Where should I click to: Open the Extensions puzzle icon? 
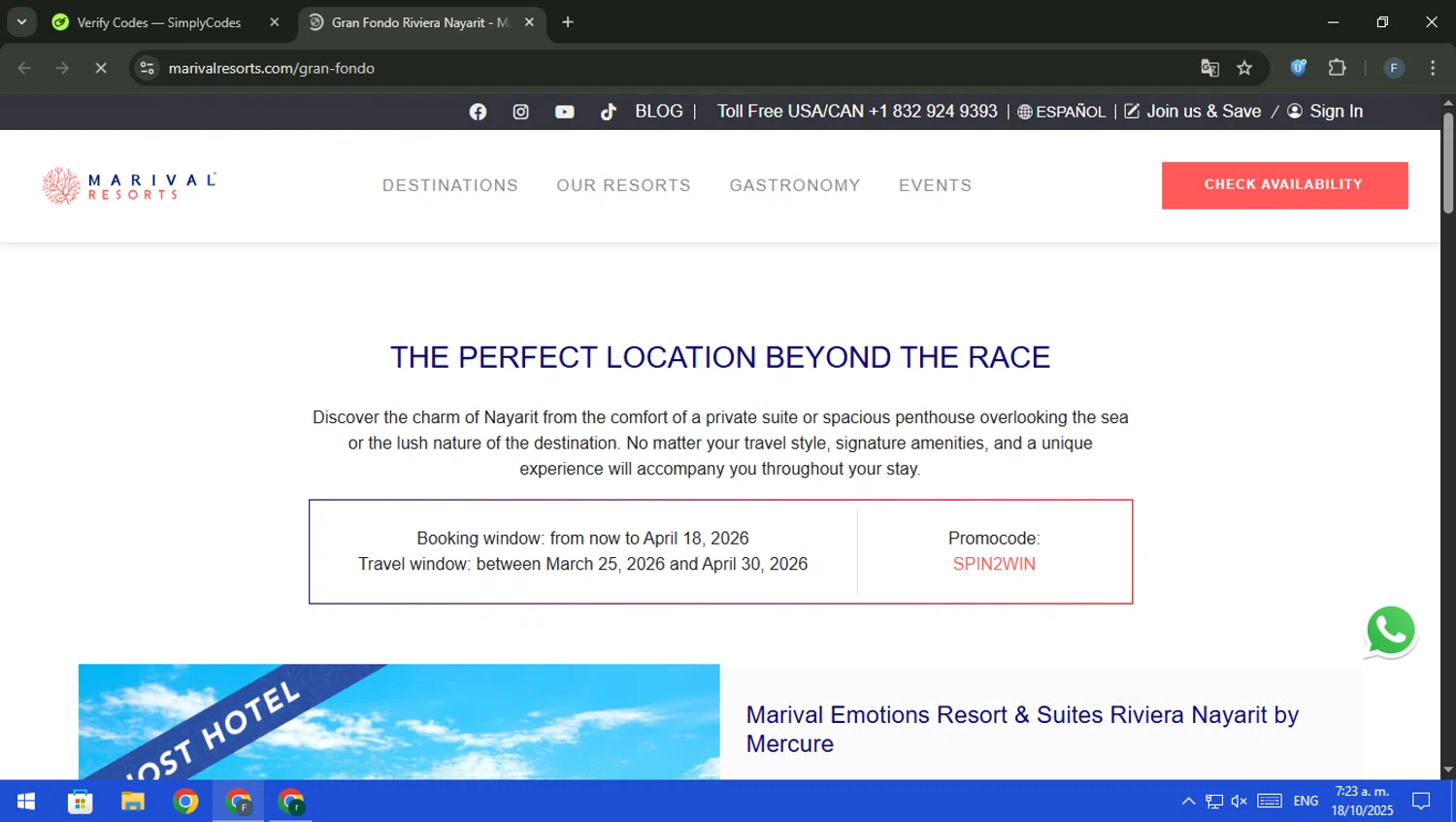tap(1337, 68)
